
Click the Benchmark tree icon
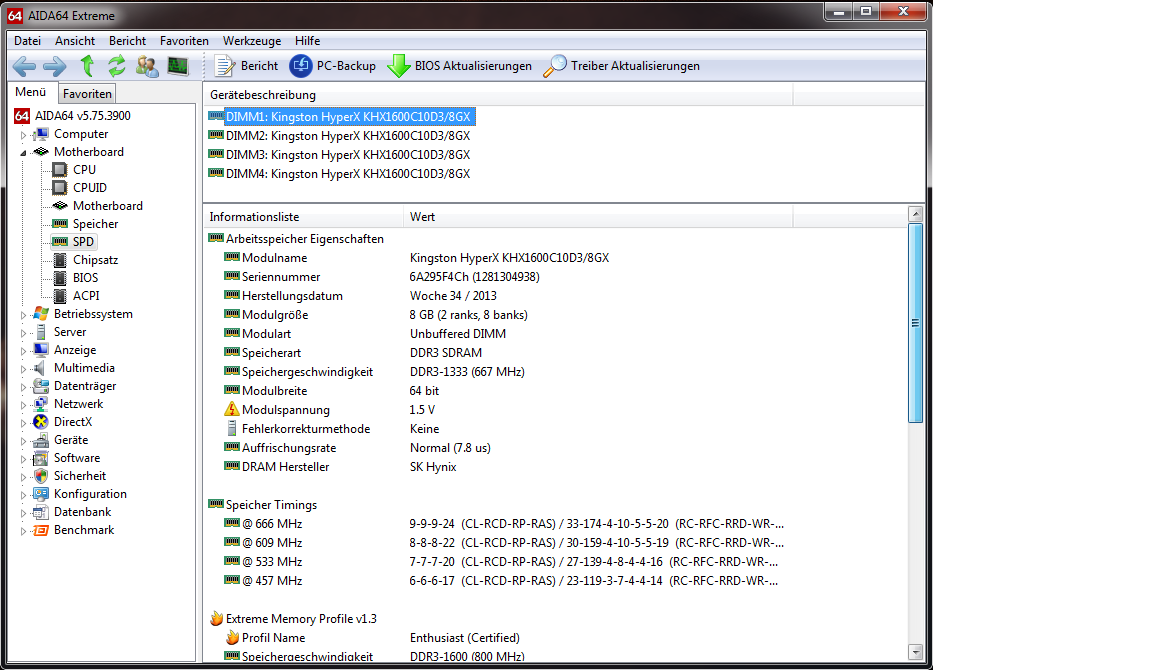click(41, 530)
